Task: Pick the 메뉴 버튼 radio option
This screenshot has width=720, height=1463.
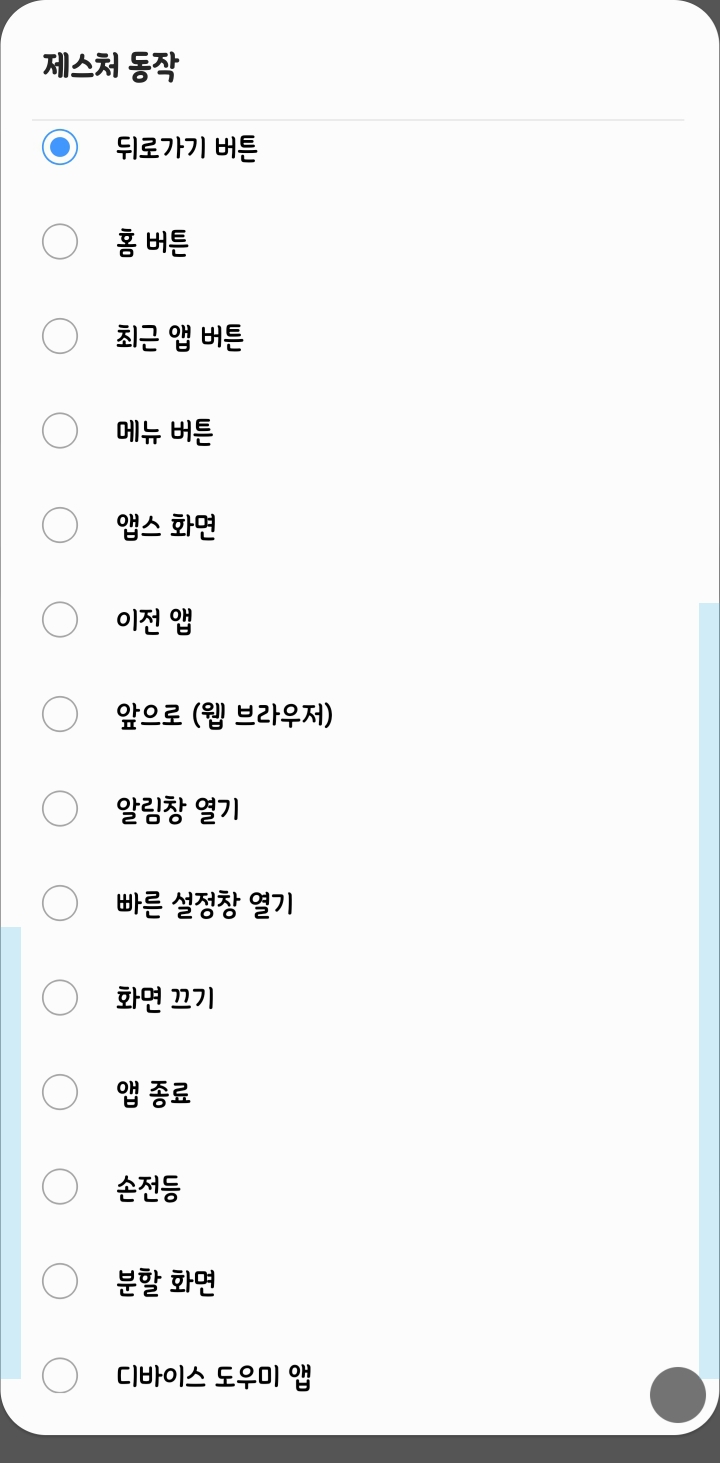Action: click(60, 431)
